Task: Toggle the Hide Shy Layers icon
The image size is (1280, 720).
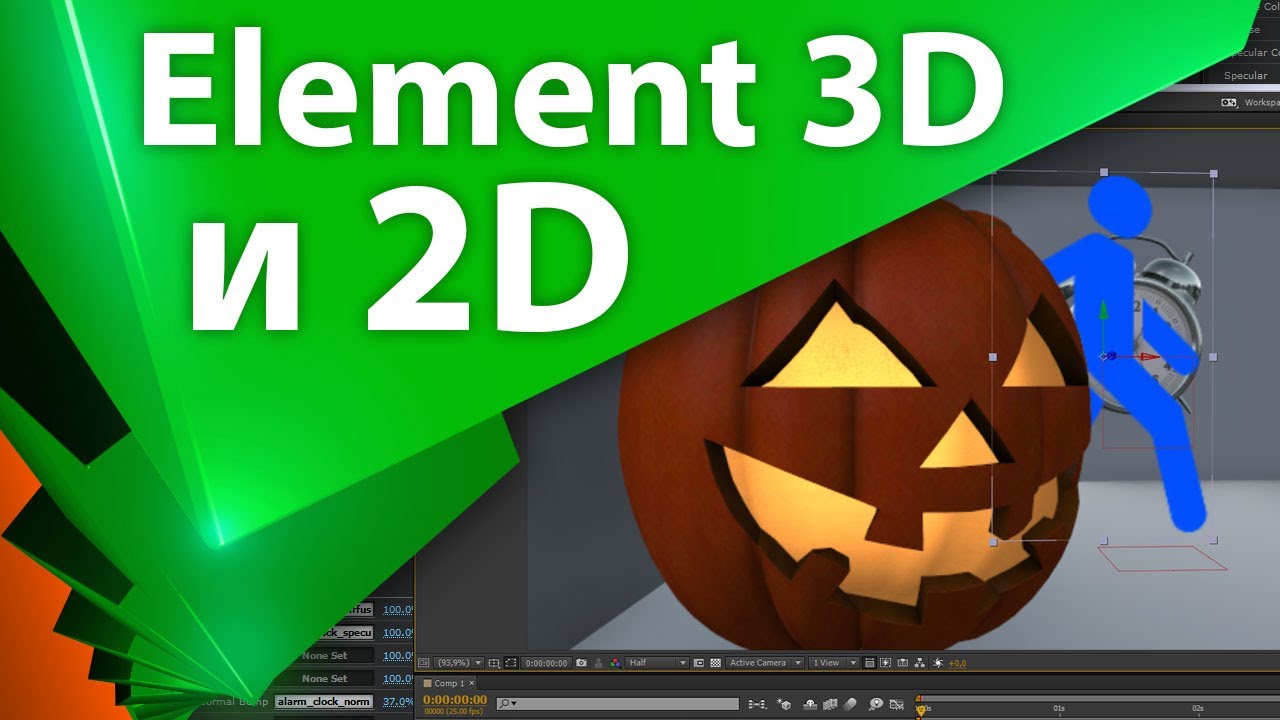Action: (810, 704)
